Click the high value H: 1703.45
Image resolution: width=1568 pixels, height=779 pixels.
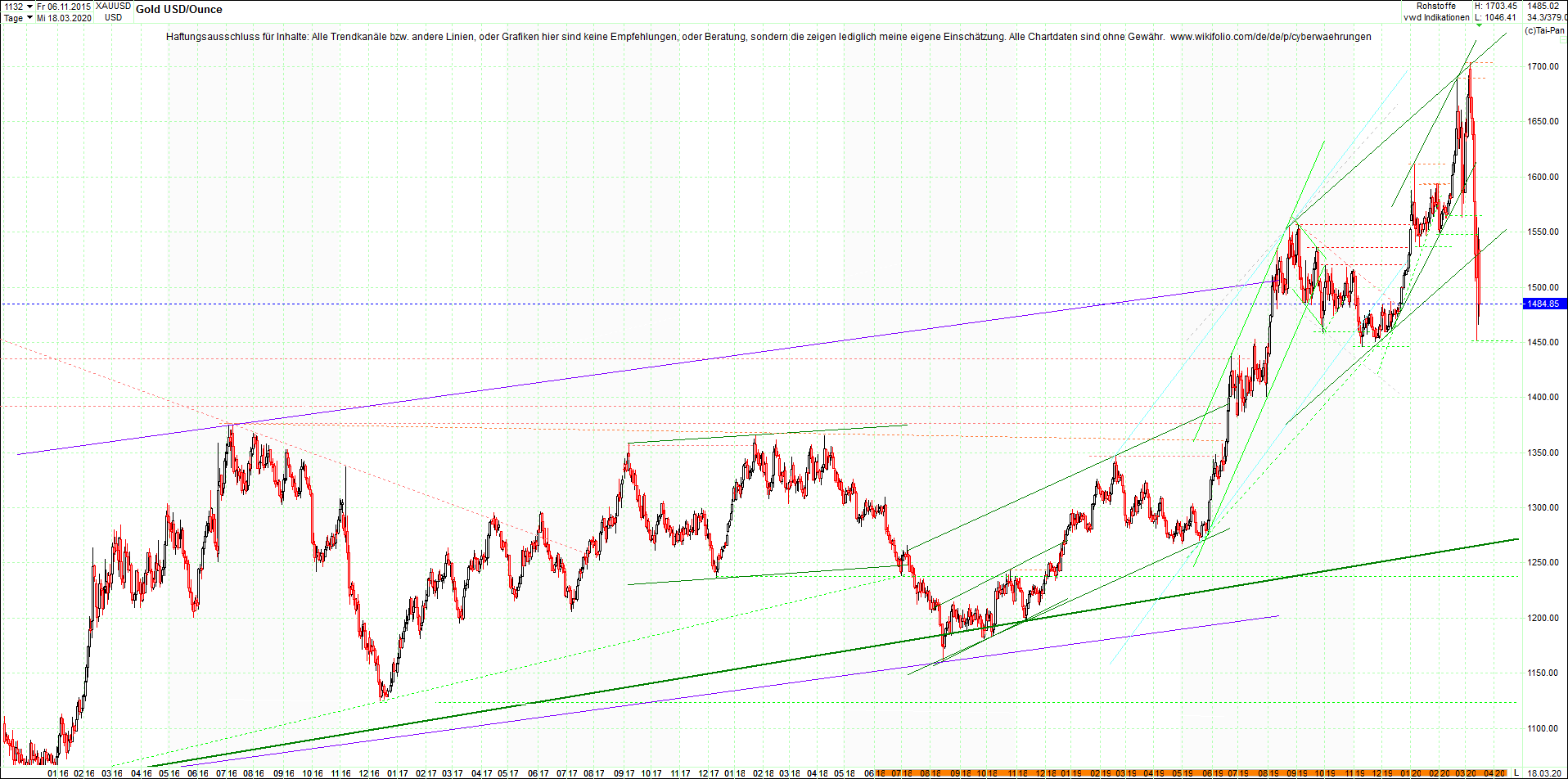click(1496, 7)
